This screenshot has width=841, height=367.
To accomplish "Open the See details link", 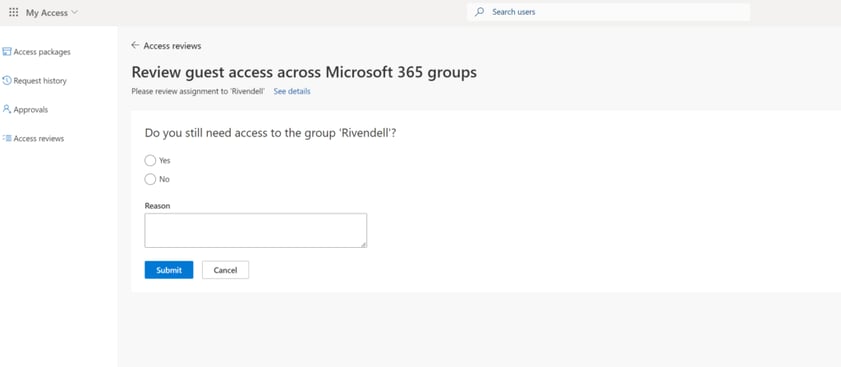I will pyautogui.click(x=292, y=91).
